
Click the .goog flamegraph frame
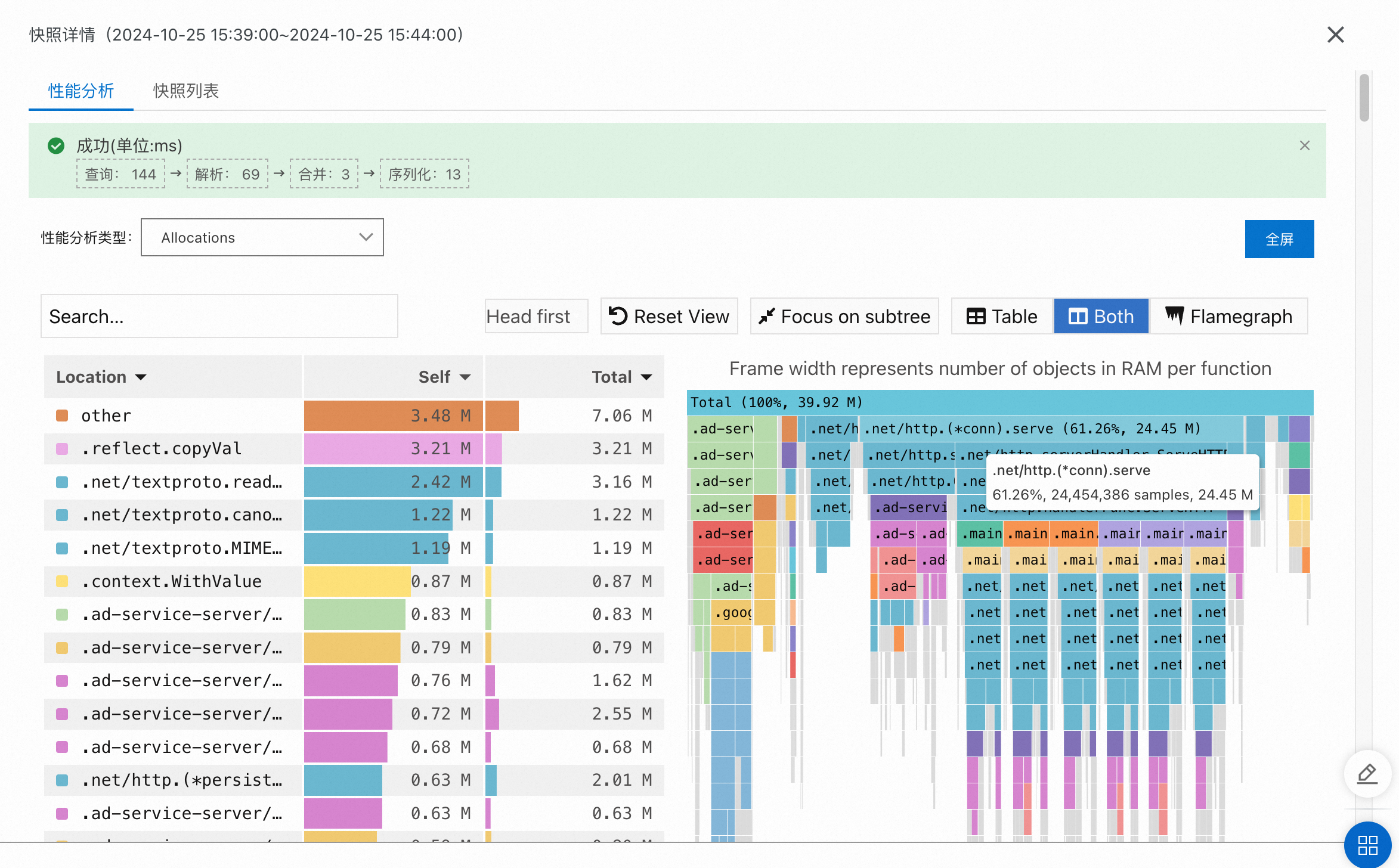pos(732,612)
